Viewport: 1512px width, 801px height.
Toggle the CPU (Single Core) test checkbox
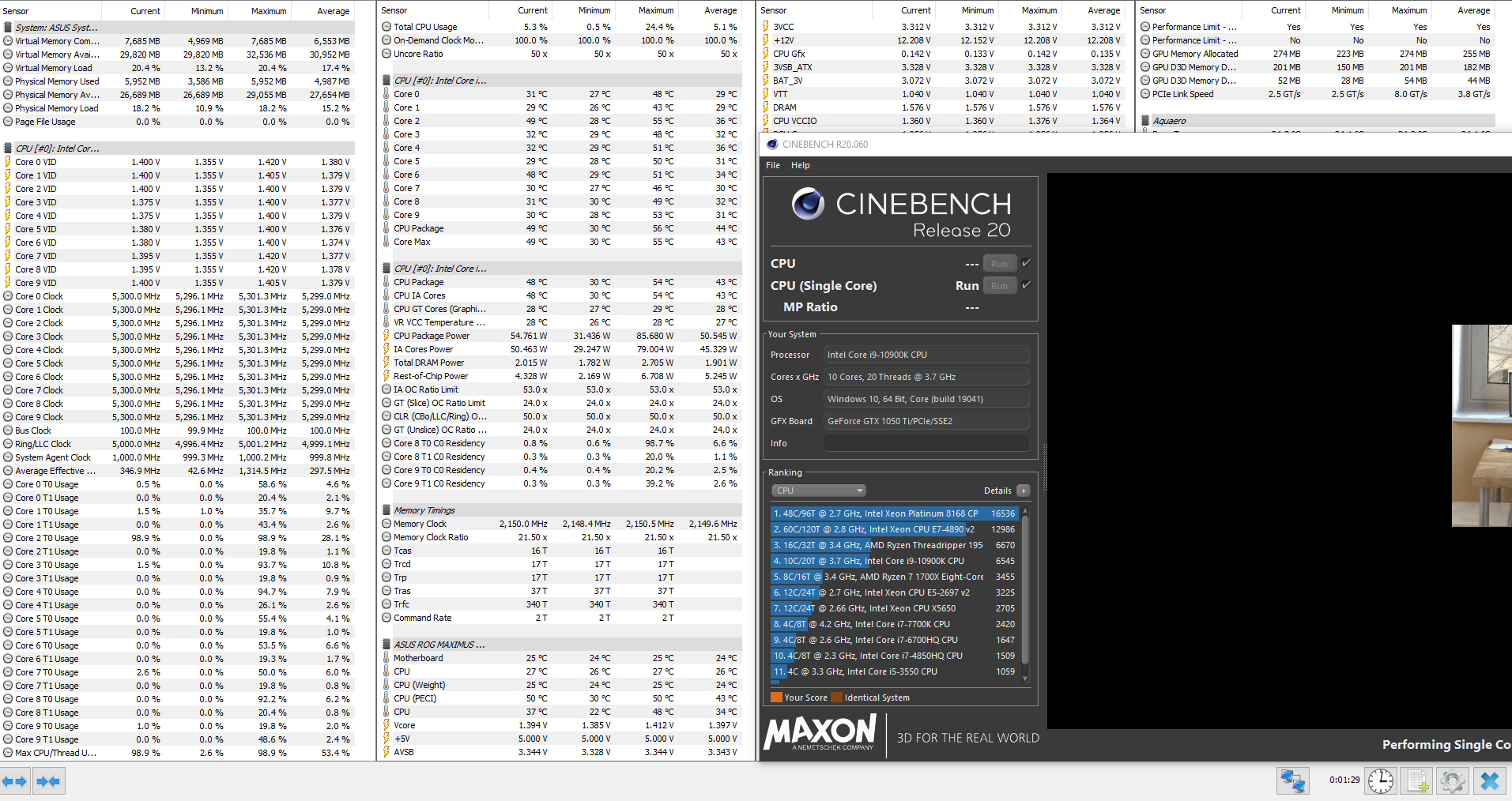(1026, 285)
